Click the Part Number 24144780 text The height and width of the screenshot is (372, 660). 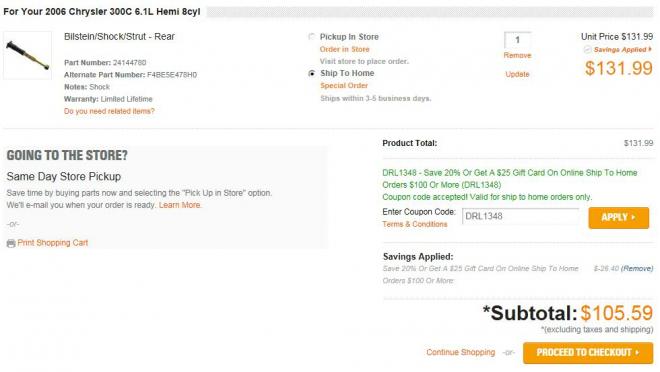pos(105,63)
